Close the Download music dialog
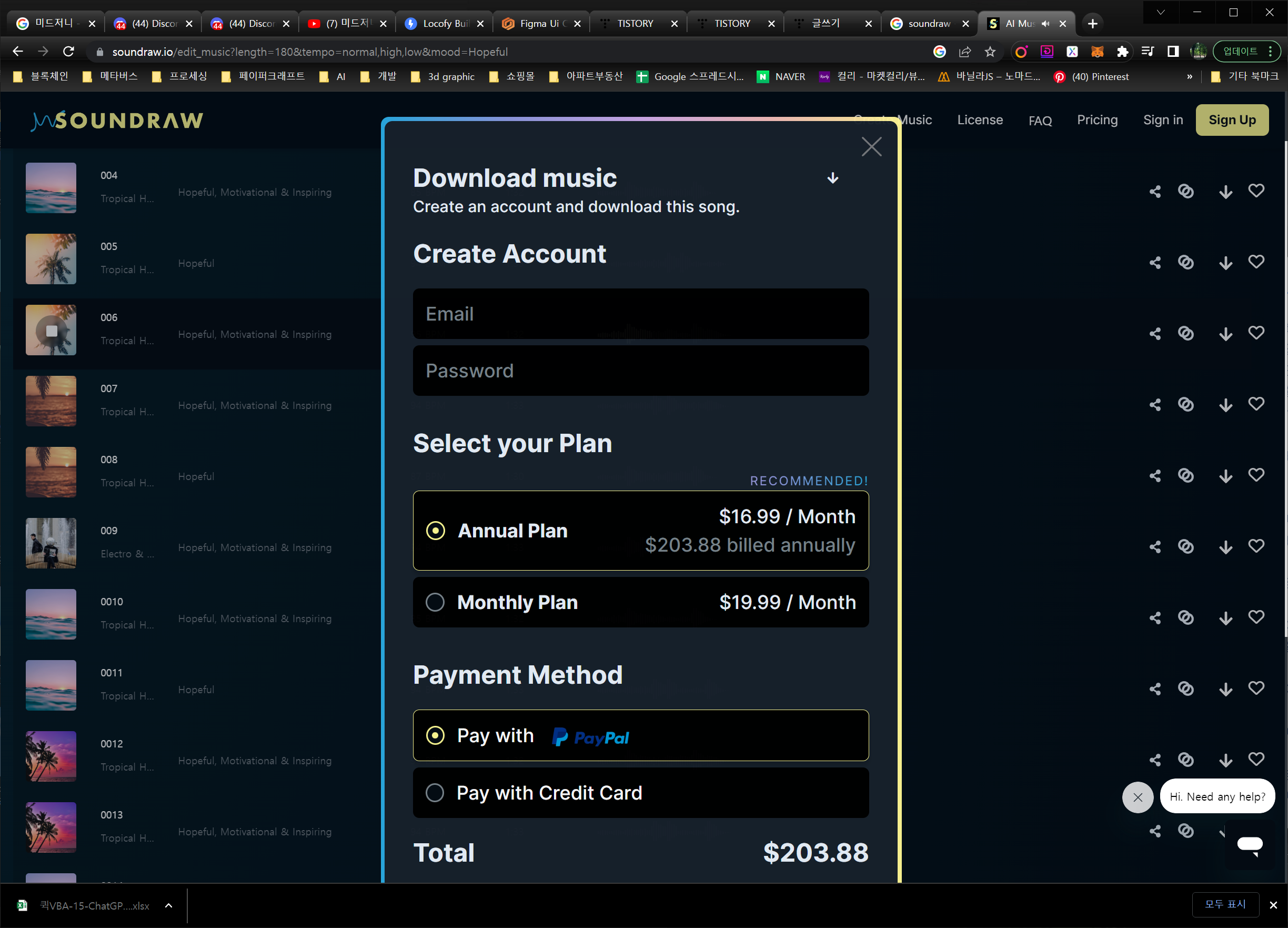 tap(871, 147)
